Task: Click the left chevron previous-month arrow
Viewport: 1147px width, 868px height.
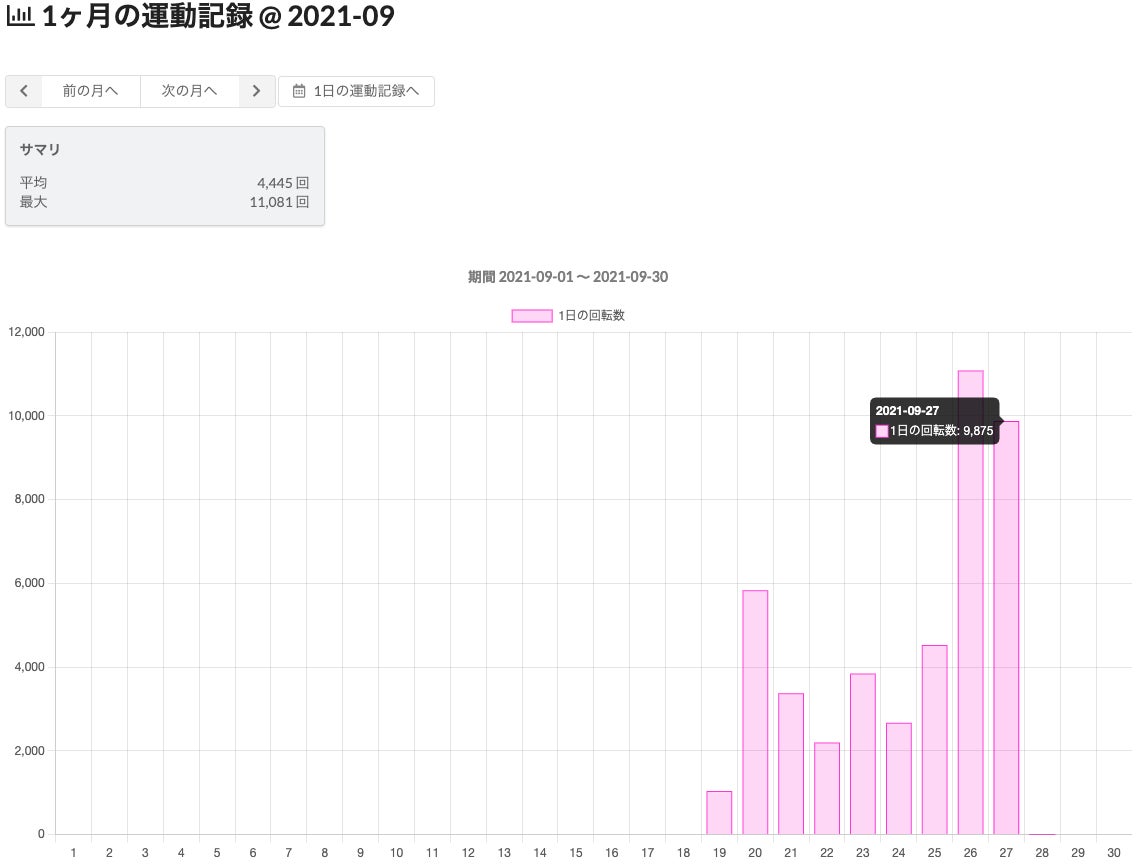Action: 24,91
